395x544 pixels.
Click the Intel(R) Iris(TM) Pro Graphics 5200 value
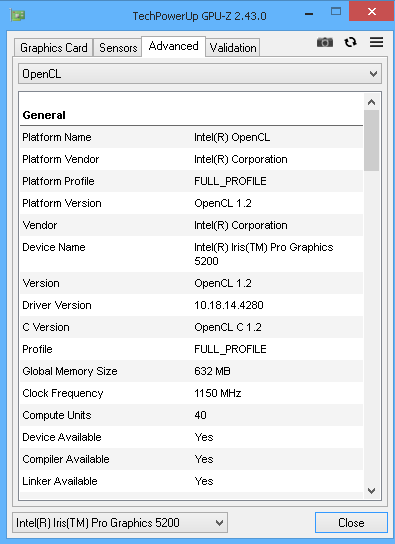(264, 254)
